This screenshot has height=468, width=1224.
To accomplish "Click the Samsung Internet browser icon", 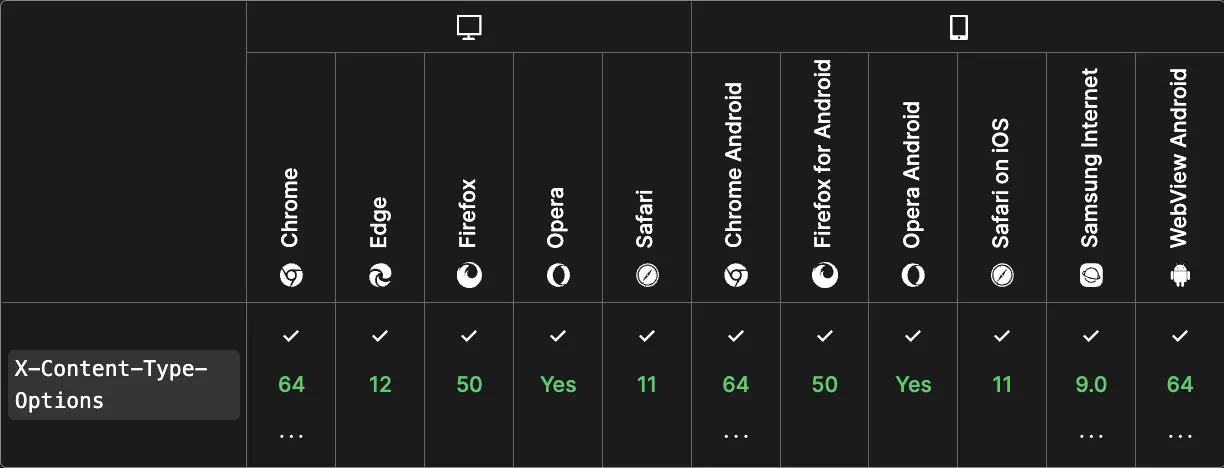I will 1091,275.
